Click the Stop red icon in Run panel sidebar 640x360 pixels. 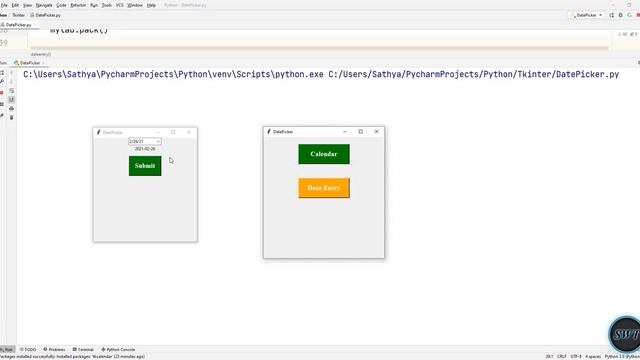(2, 93)
